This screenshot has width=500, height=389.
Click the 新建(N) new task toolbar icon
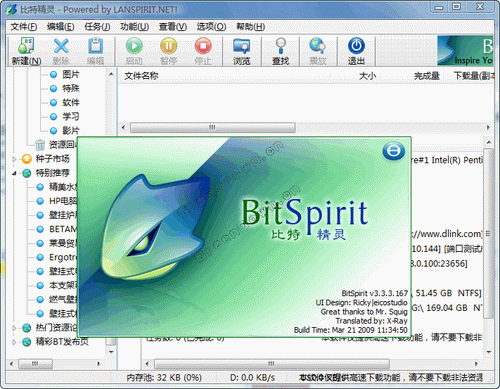point(26,46)
